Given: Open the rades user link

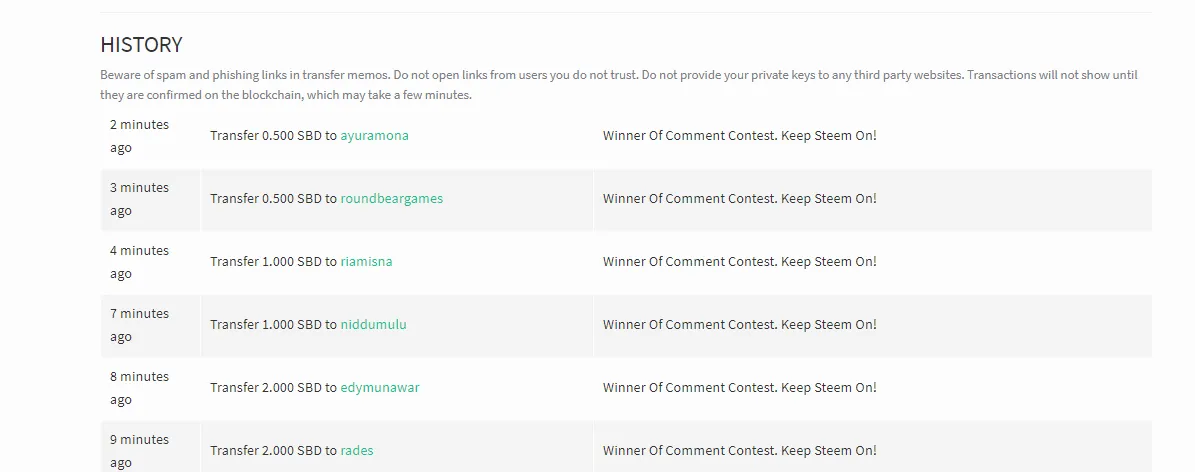Looking at the screenshot, I should [357, 451].
